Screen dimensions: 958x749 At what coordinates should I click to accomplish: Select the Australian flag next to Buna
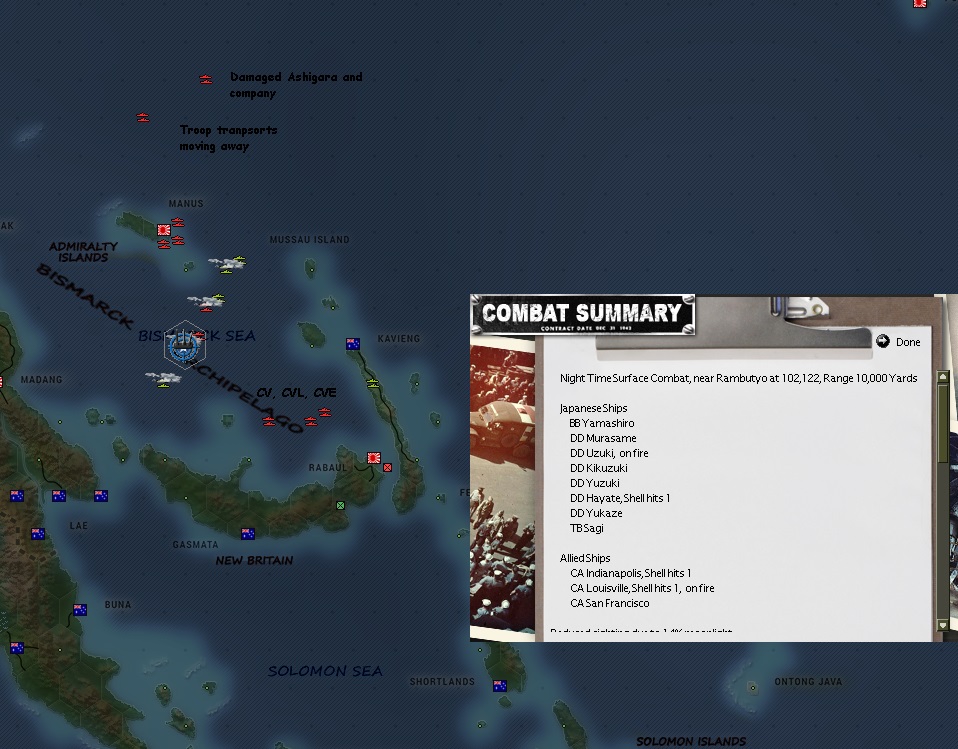pyautogui.click(x=80, y=610)
